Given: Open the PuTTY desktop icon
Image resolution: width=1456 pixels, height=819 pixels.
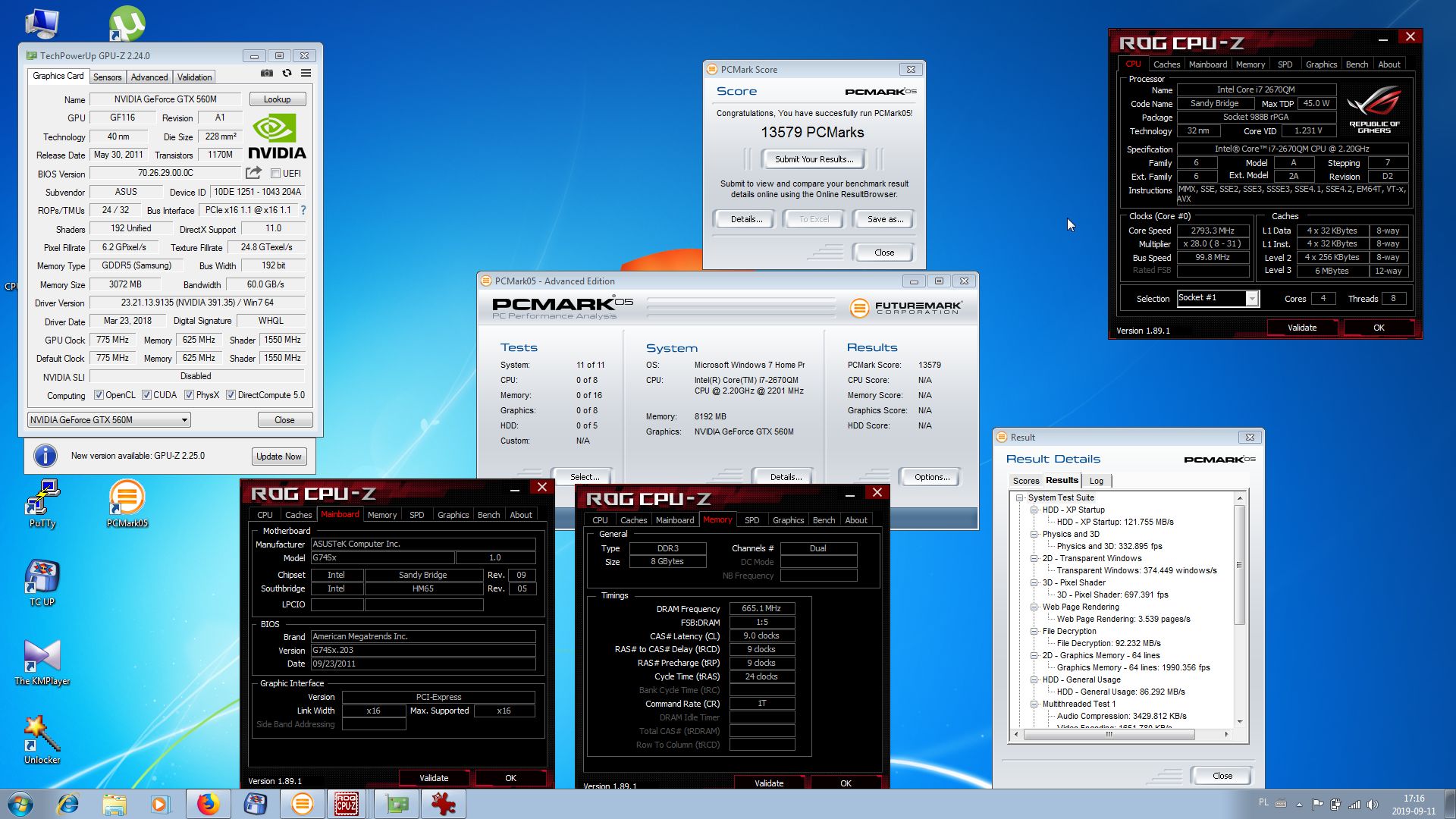Looking at the screenshot, I should [42, 504].
